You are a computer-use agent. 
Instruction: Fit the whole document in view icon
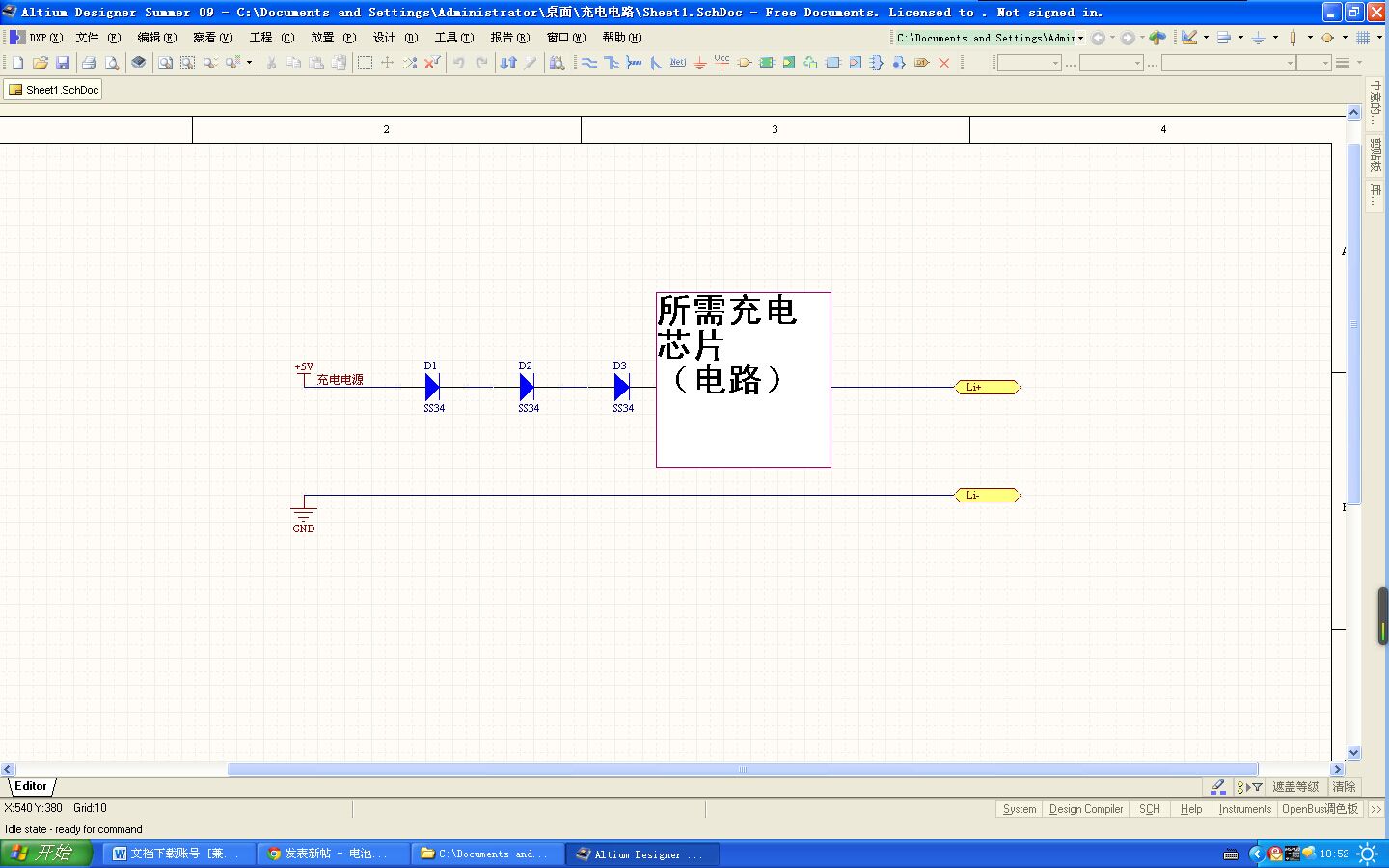(x=166, y=63)
